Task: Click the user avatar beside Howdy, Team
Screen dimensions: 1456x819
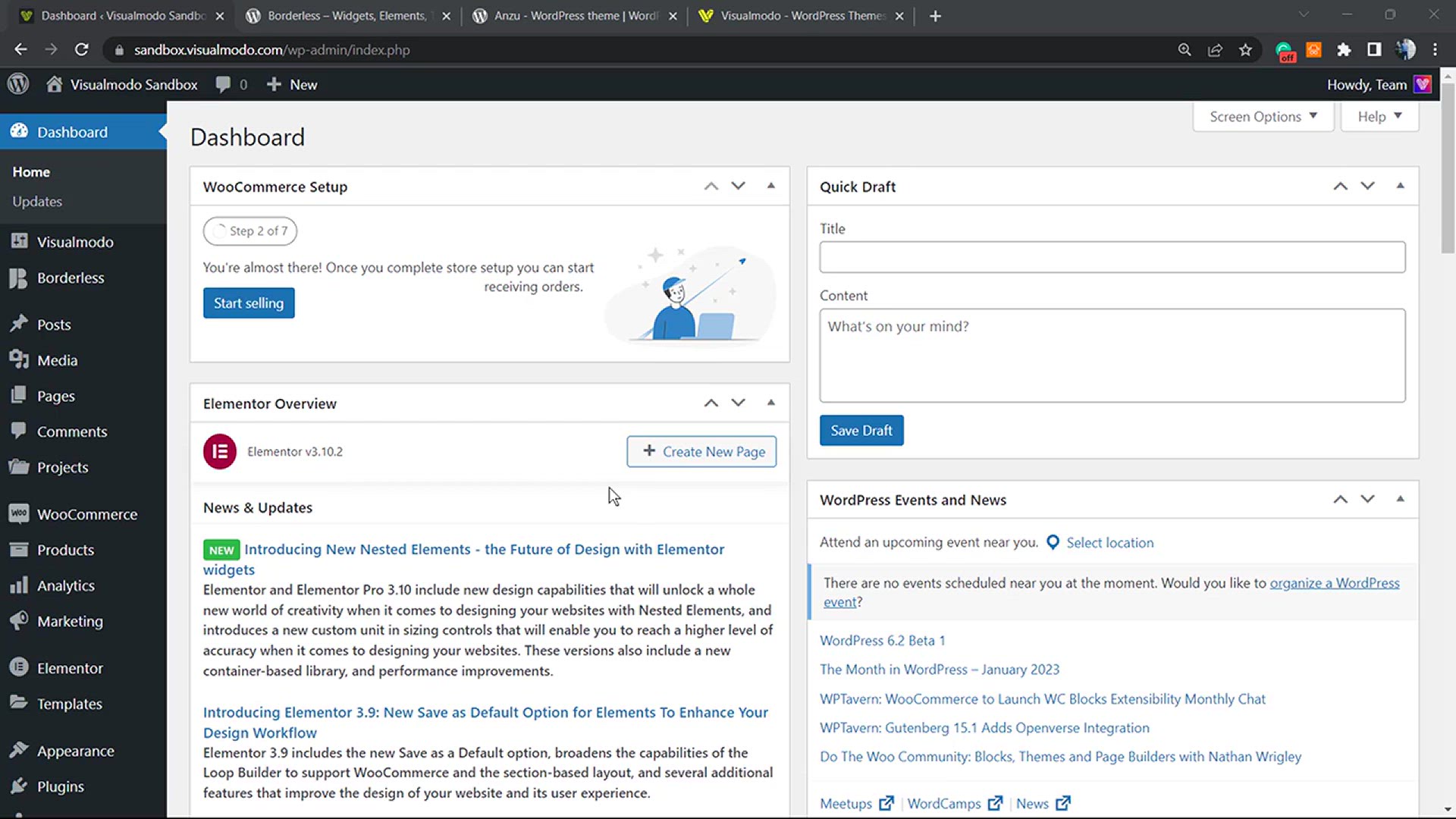Action: pyautogui.click(x=1423, y=84)
